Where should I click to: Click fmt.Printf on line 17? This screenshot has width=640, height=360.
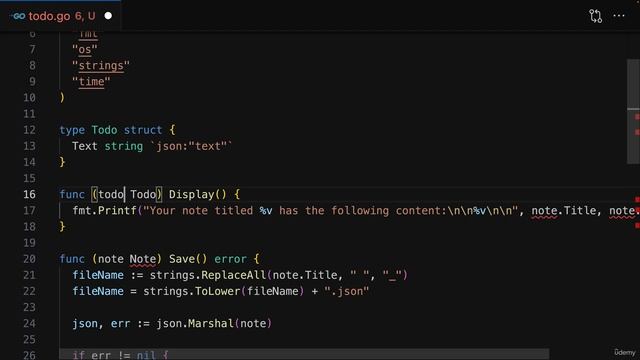point(104,211)
